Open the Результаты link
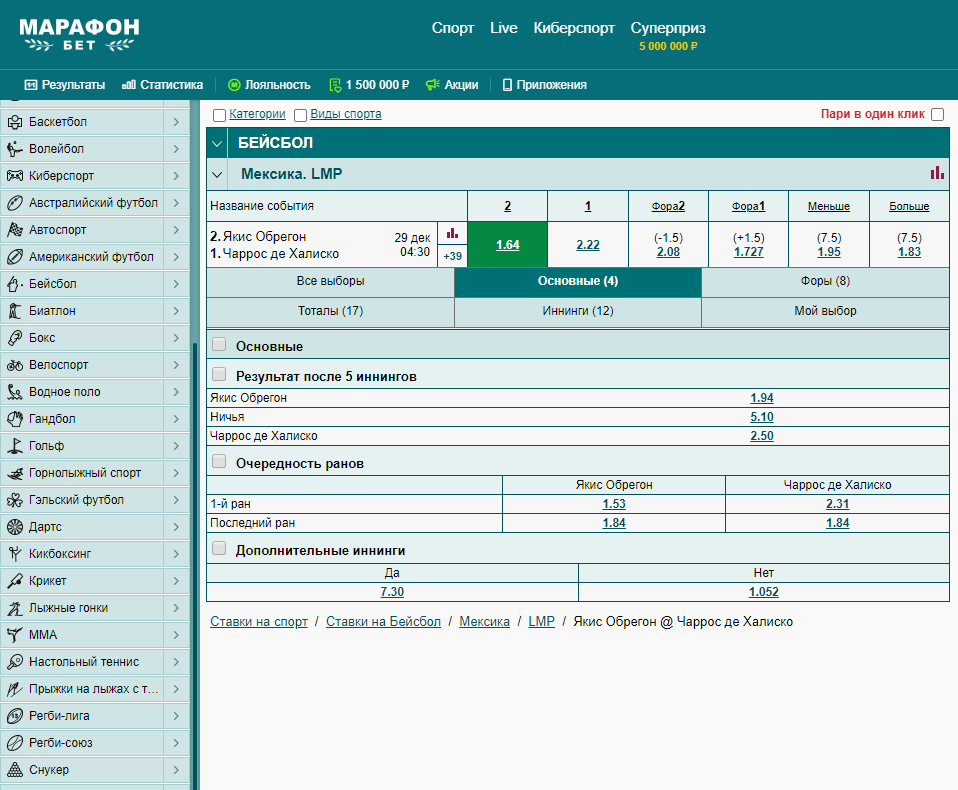Viewport: 958px width, 790px height. pos(65,85)
